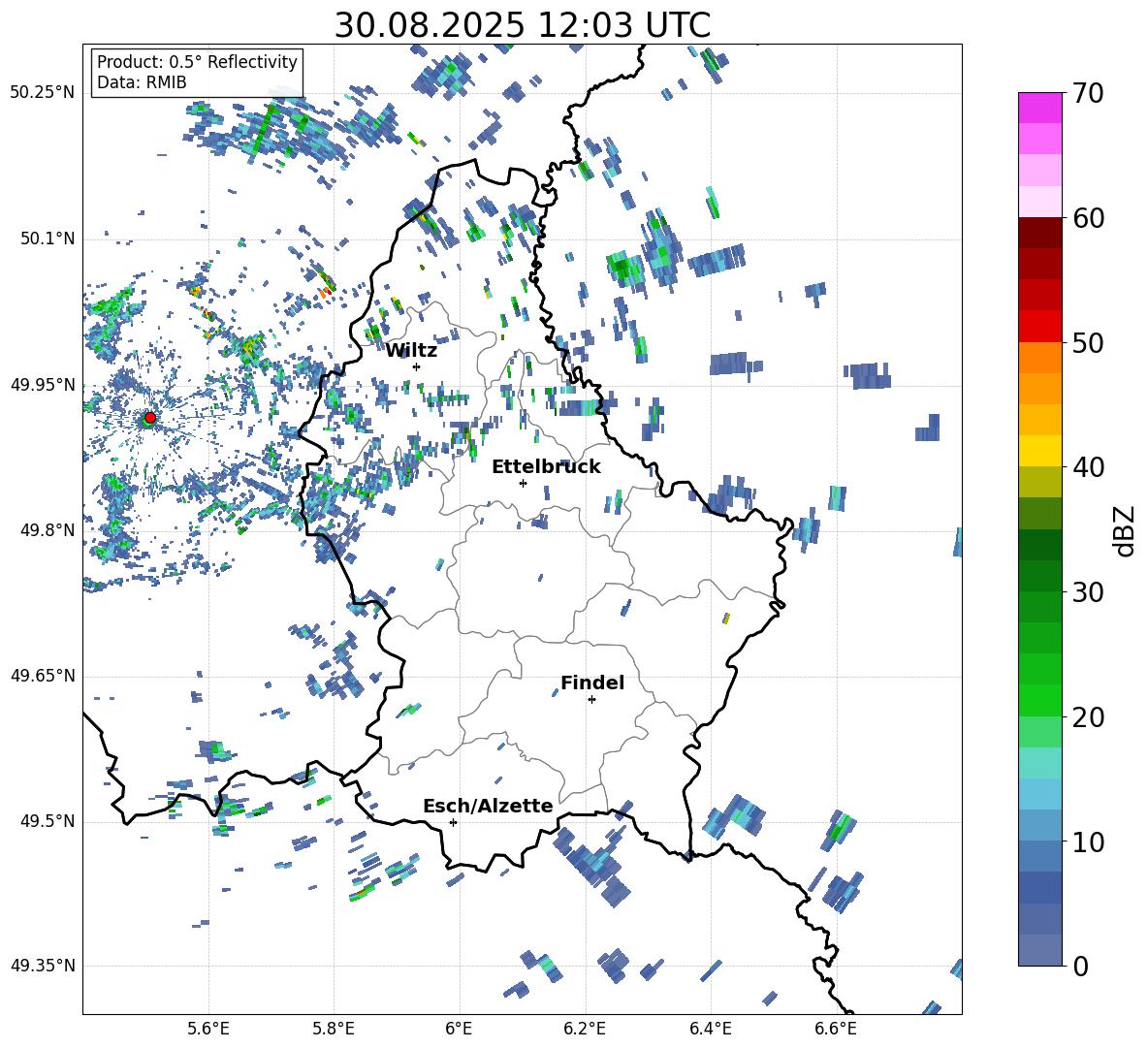Click the Wiltz station cross marker
The height and width of the screenshot is (1048, 1148).
click(417, 366)
